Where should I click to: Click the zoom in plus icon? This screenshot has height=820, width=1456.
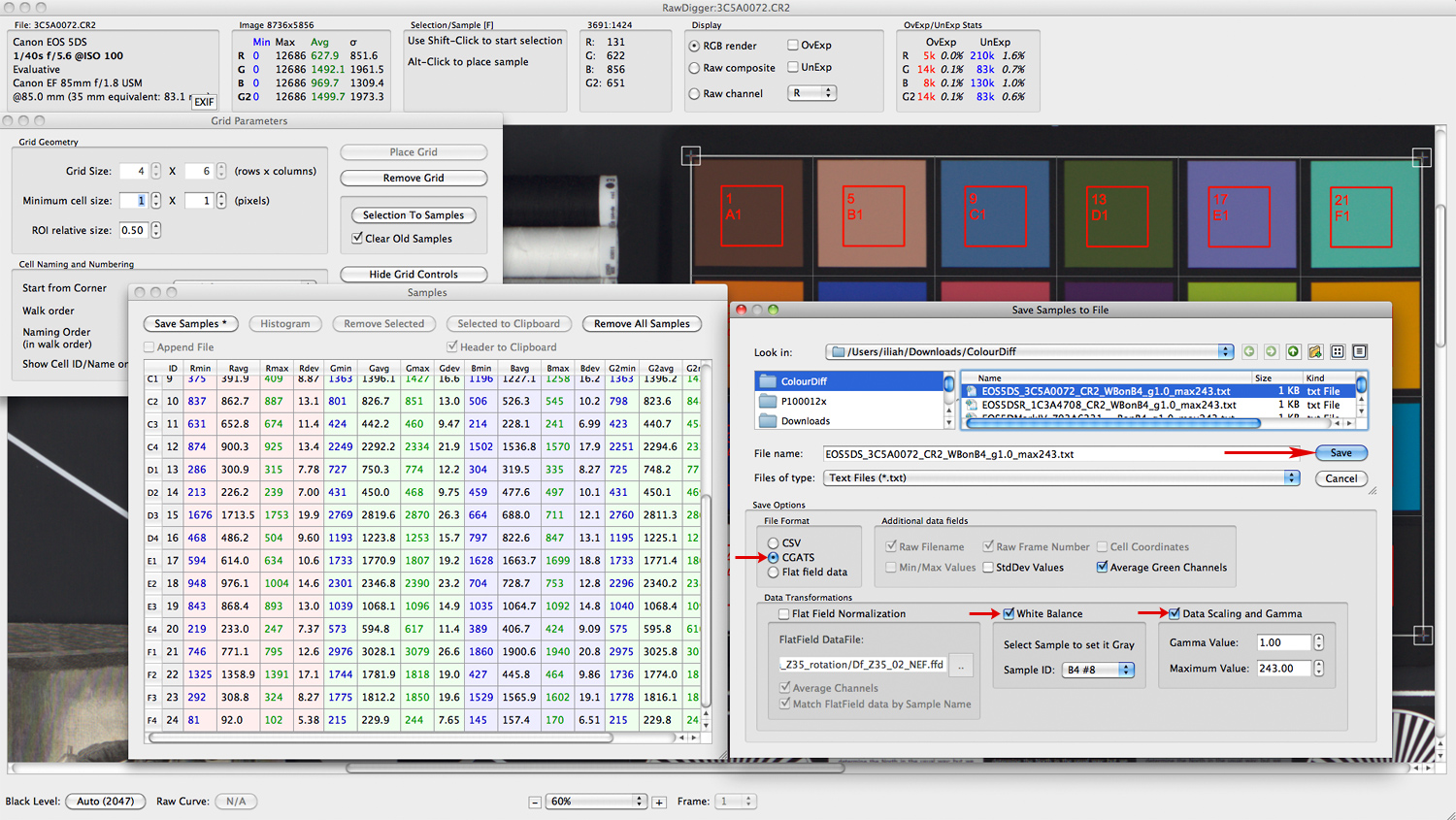pyautogui.click(x=659, y=802)
